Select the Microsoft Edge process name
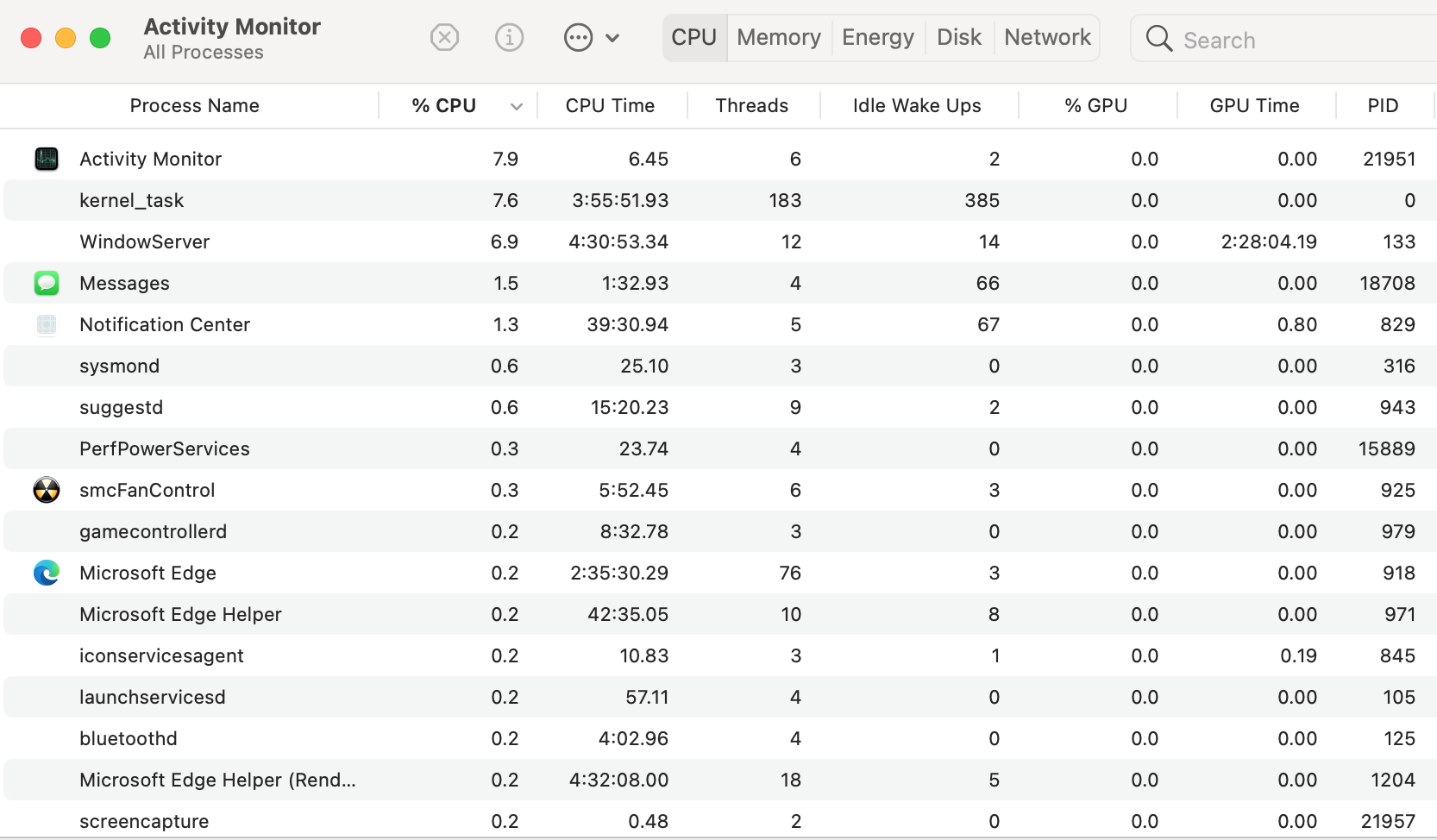The height and width of the screenshot is (840, 1437). pos(147,573)
